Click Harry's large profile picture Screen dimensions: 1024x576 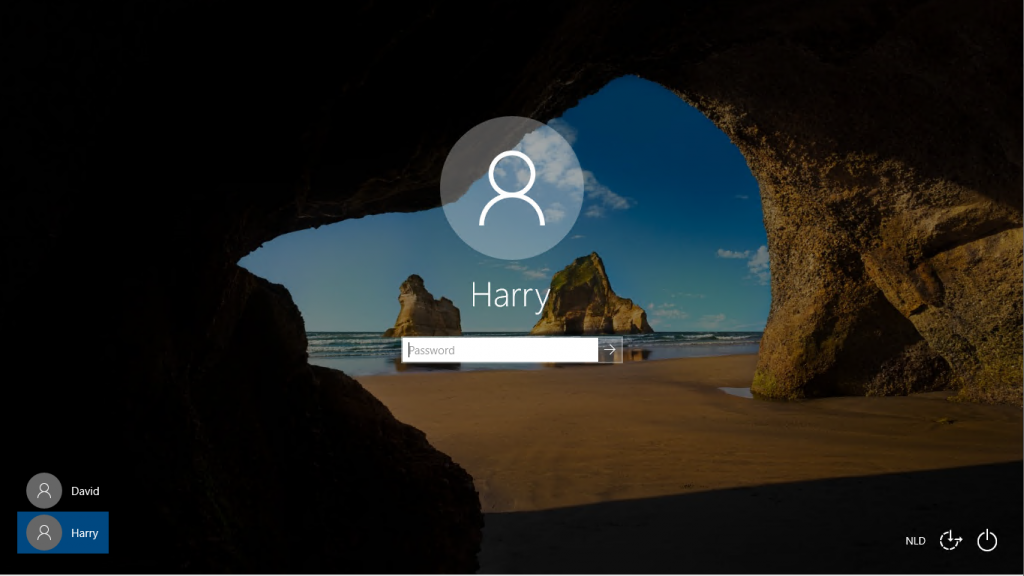click(512, 188)
